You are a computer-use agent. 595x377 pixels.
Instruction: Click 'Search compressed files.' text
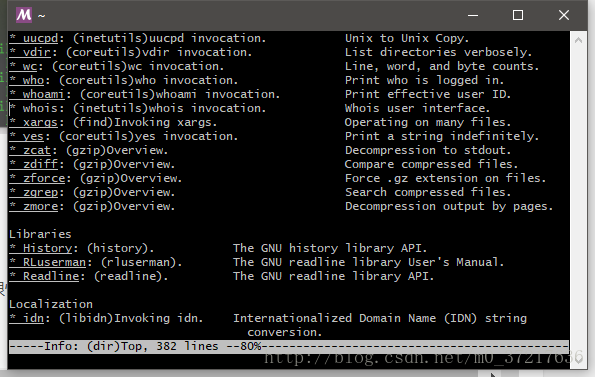coord(428,193)
